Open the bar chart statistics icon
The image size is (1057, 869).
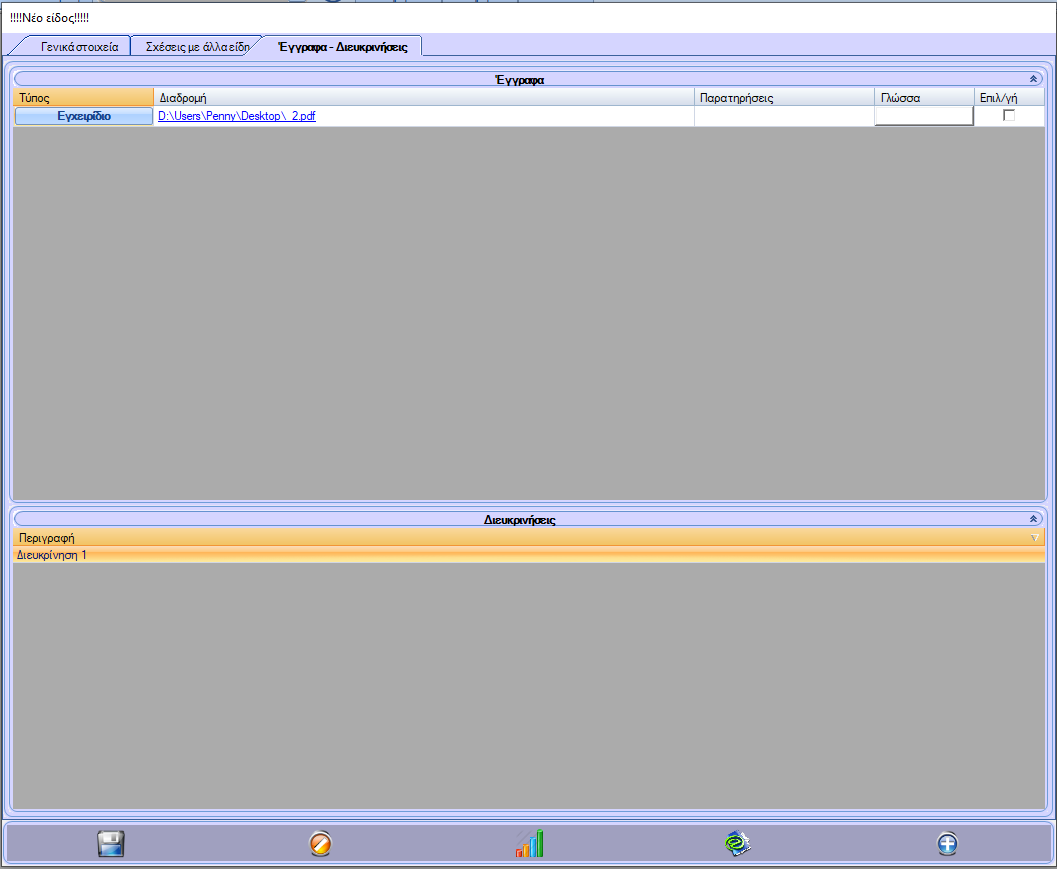click(x=530, y=844)
